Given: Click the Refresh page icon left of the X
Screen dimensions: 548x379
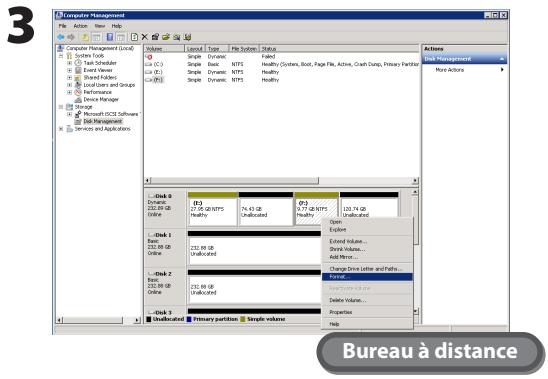Looking at the screenshot, I should (134, 37).
